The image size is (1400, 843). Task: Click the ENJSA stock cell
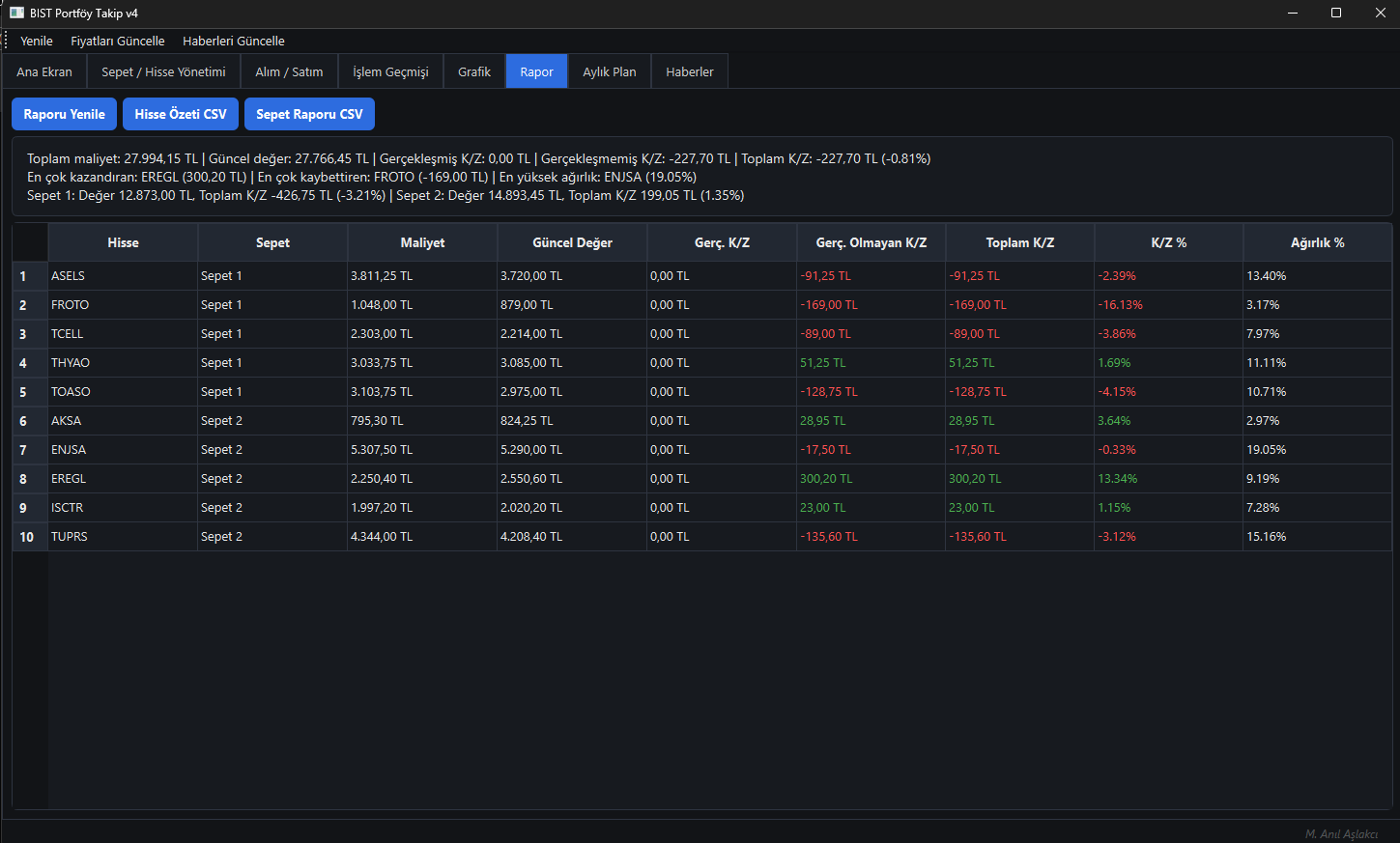point(123,449)
